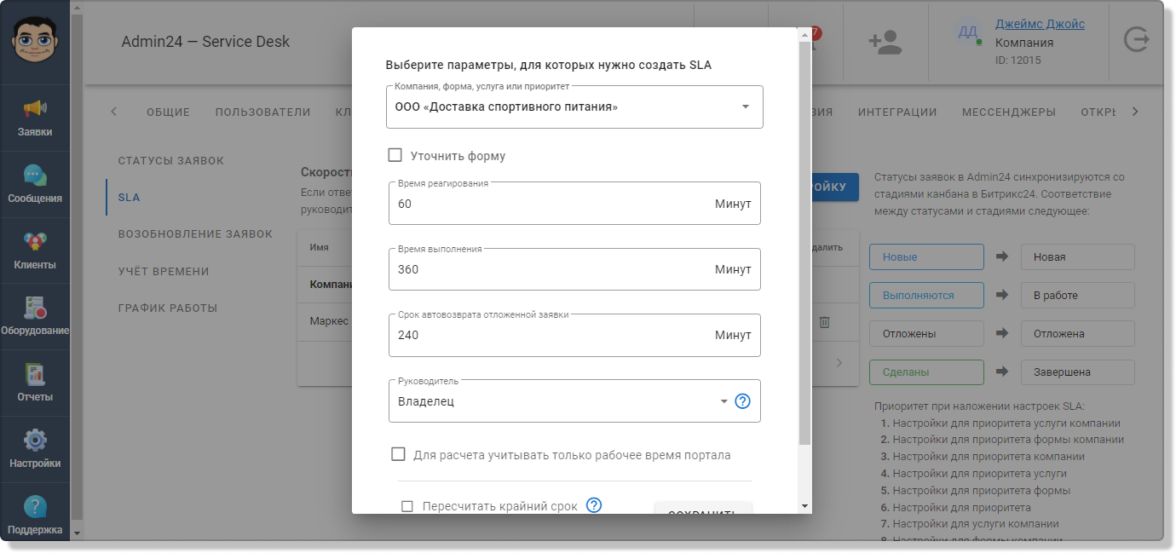Select the SLA settings section
1176x553 pixels.
129,198
